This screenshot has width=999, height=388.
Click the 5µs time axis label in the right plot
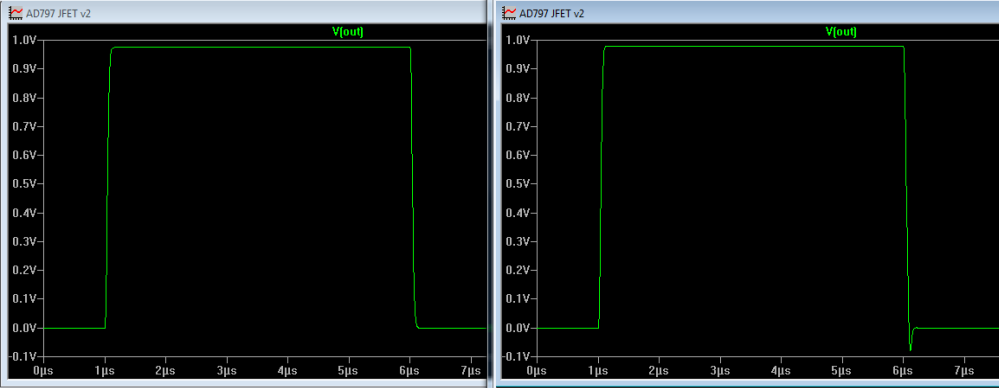(842, 371)
